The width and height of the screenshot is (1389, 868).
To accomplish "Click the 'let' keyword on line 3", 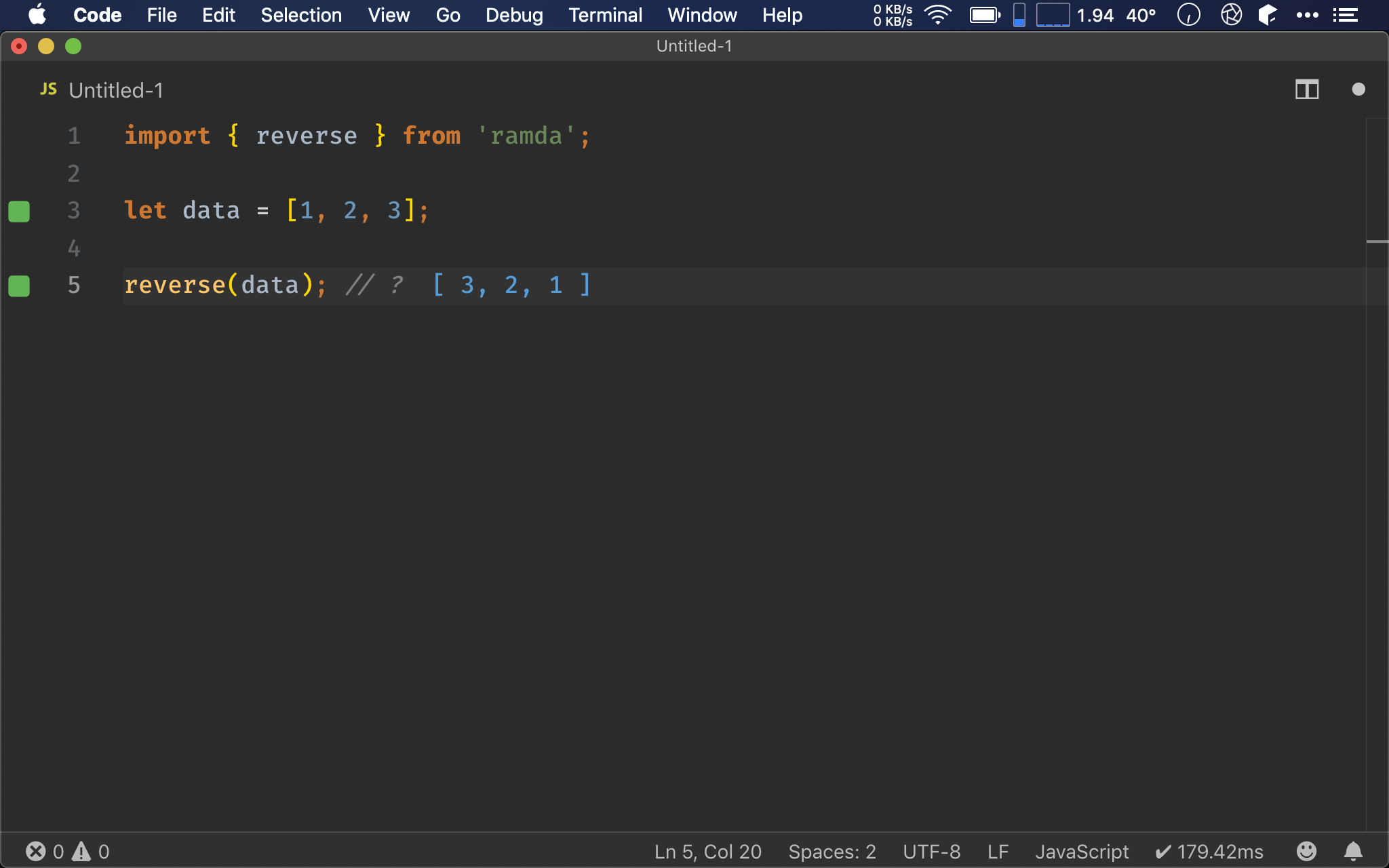I will (145, 211).
